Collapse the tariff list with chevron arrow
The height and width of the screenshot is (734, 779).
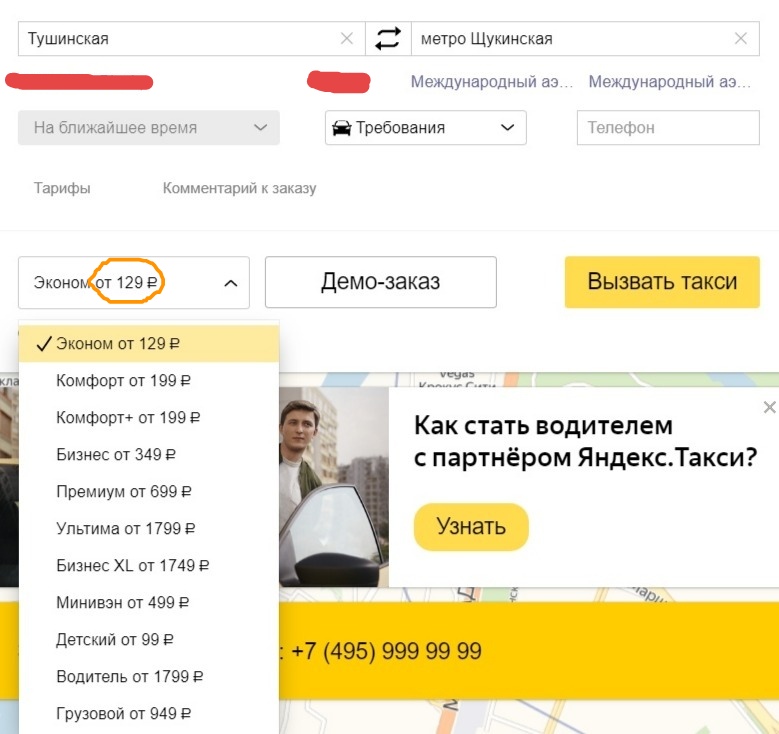(x=231, y=283)
